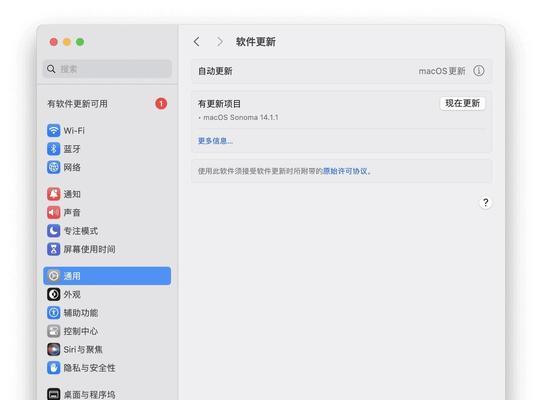Image resolution: width=542 pixels, height=400 pixels.
Task: Minimize with the yellow window button
Action: click(67, 42)
